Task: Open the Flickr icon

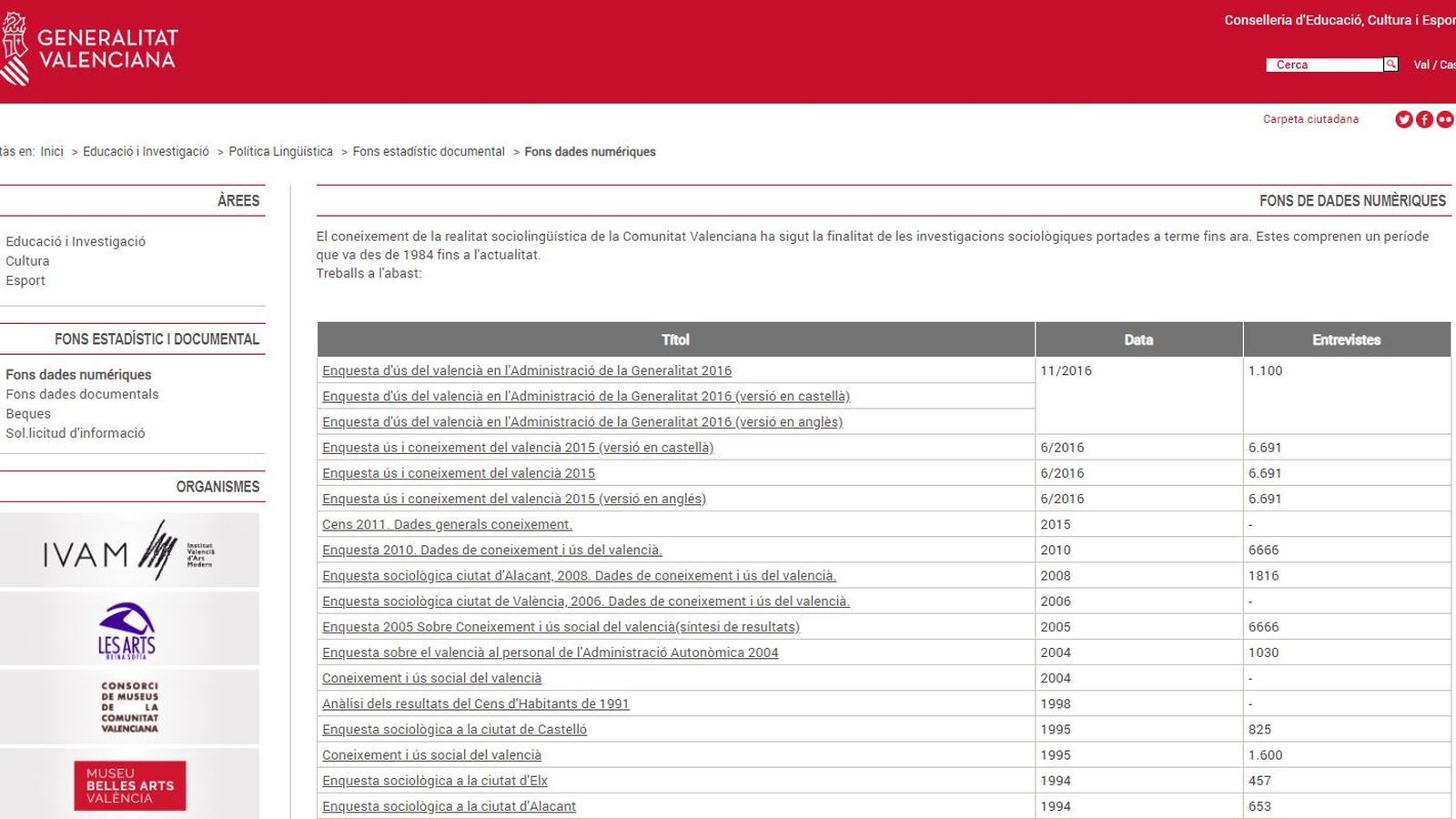Action: pos(1444,119)
